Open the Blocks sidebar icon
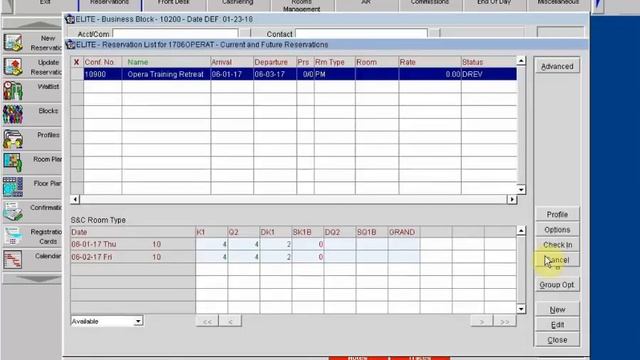The image size is (640, 360). [13, 115]
